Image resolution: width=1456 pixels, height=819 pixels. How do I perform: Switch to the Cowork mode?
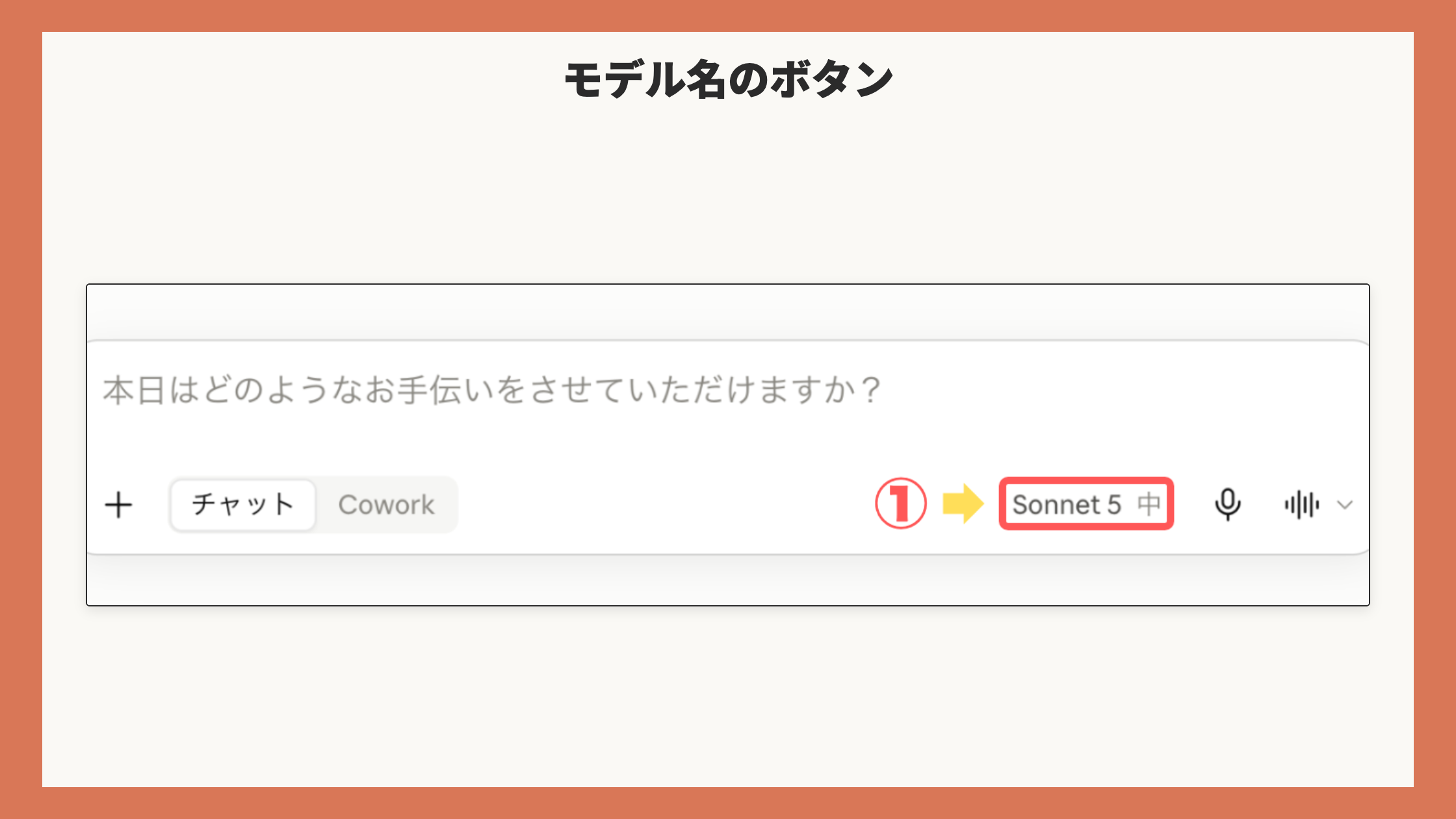386,505
